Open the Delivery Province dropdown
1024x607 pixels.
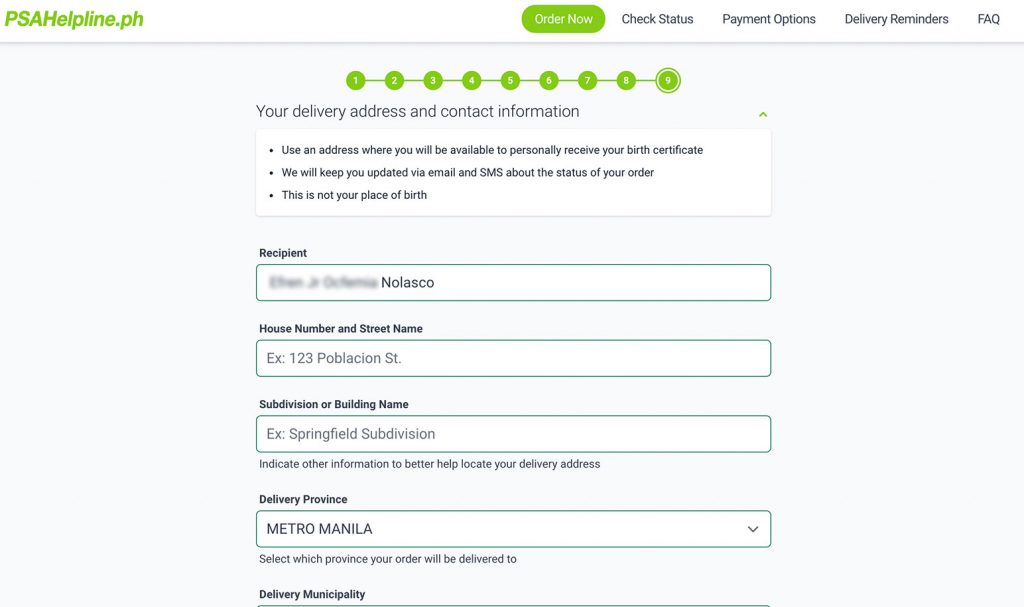click(513, 529)
